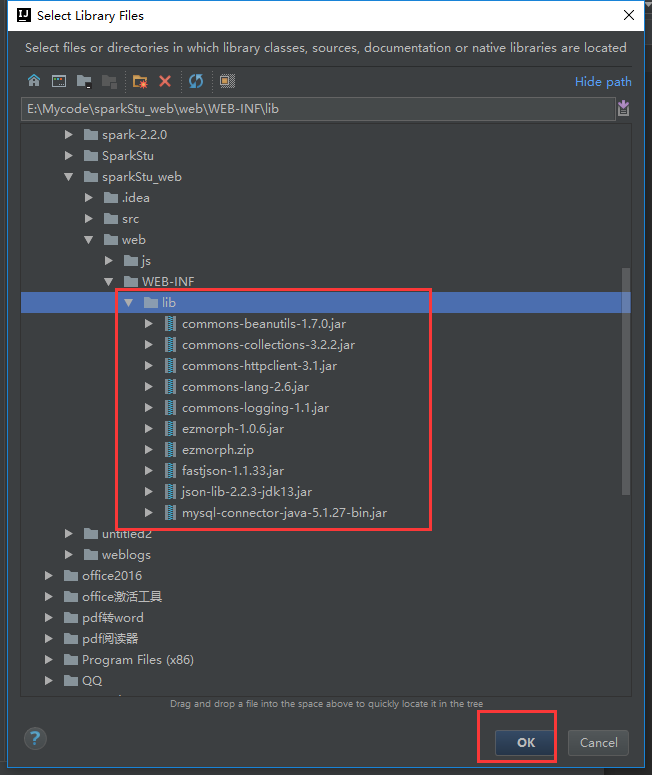Image resolution: width=652 pixels, height=775 pixels.
Task: Expand the src folder arrow
Action: (x=88, y=218)
